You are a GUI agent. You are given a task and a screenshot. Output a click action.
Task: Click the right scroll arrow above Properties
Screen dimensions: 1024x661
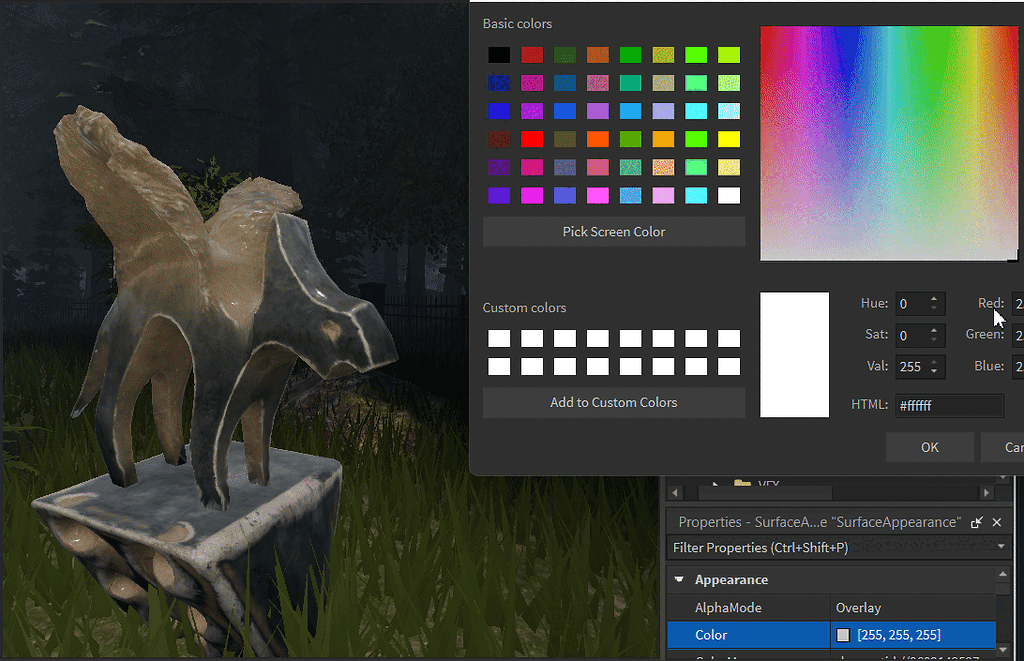[x=986, y=492]
